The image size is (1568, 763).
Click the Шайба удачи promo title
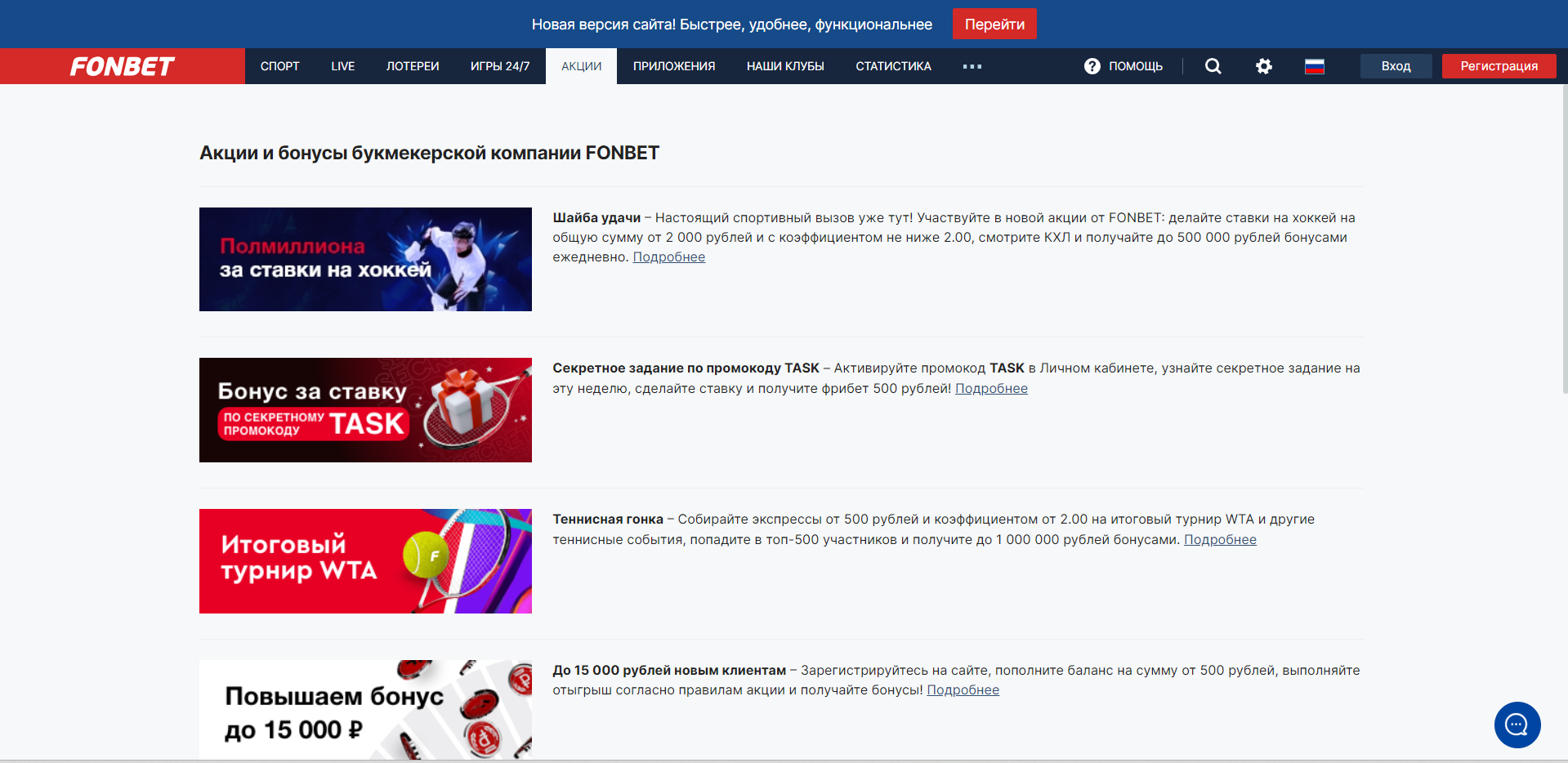click(x=596, y=218)
